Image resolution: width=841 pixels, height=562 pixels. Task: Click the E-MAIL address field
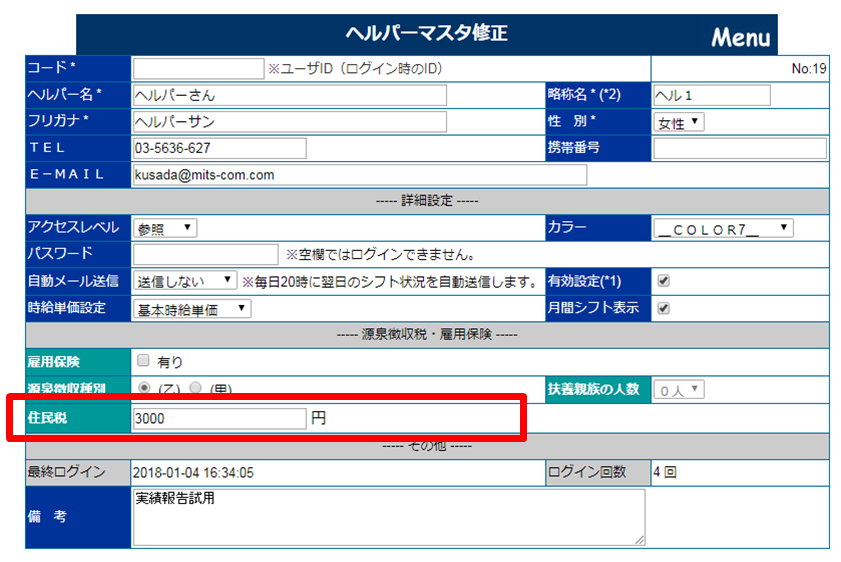click(359, 174)
